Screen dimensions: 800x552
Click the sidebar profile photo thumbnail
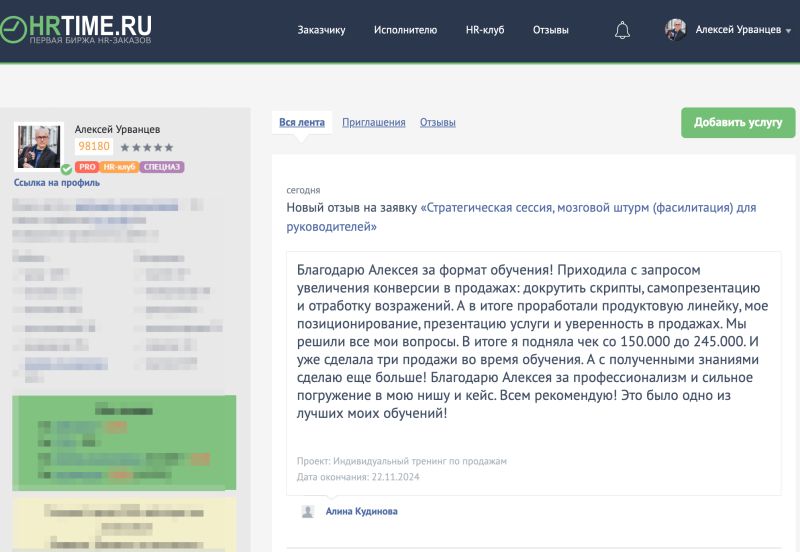click(39, 146)
